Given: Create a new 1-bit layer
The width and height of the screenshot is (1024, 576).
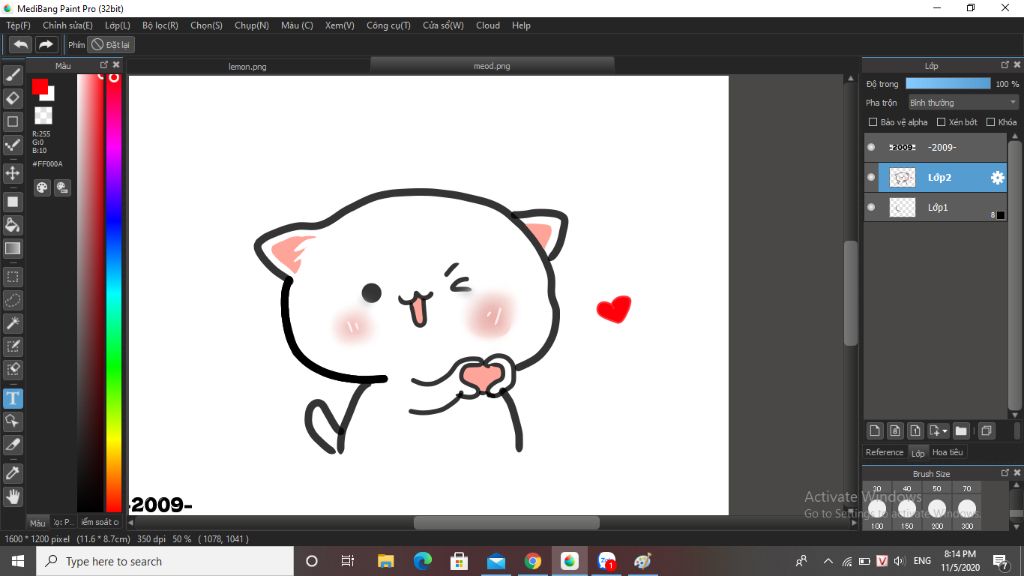Looking at the screenshot, I should 915,431.
